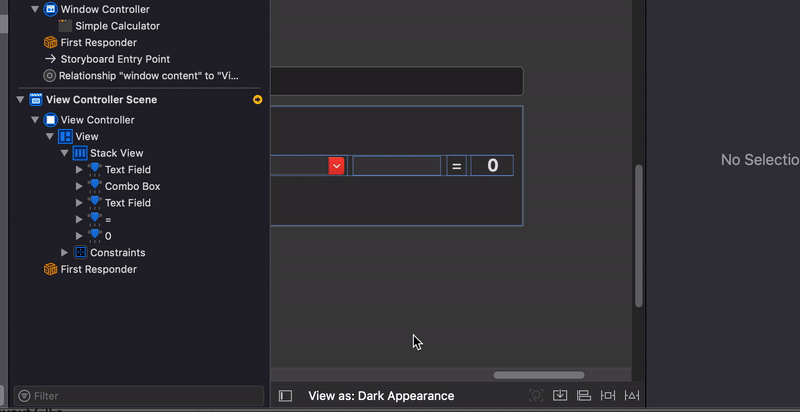Toggle the document outline sidebar icon
Viewport: 800px width, 412px height.
[285, 396]
